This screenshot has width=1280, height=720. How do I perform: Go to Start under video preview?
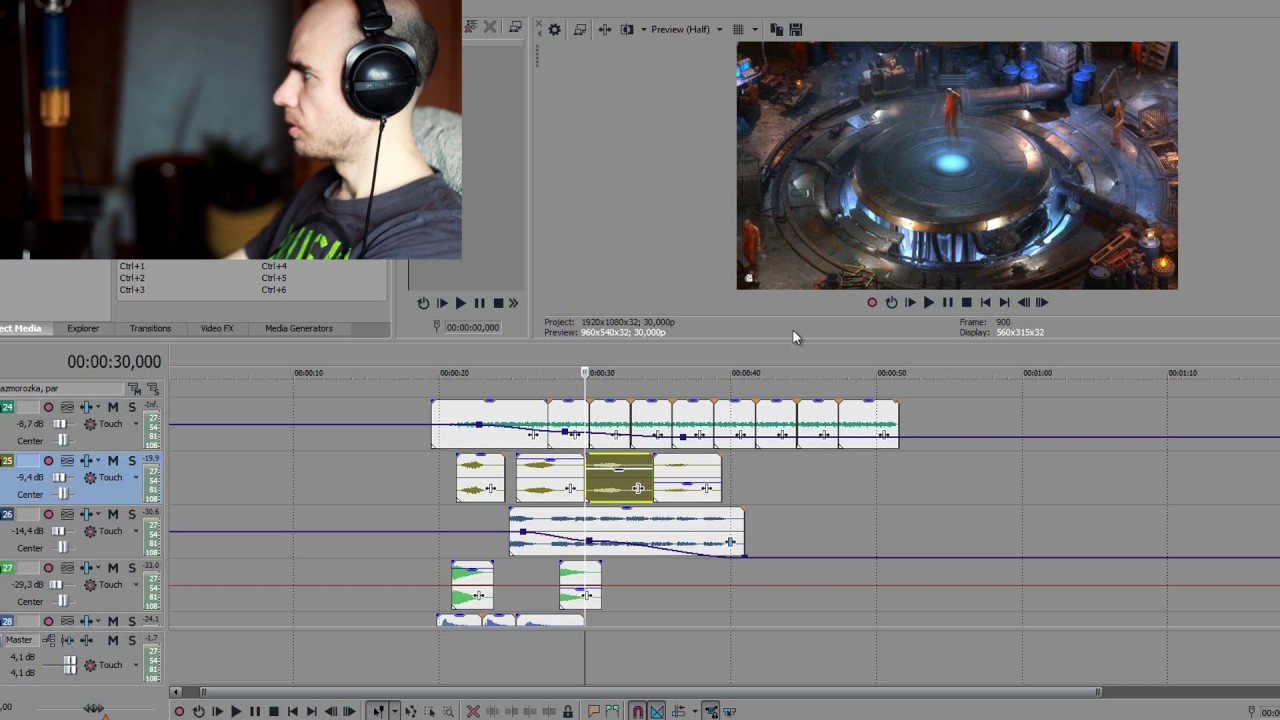(985, 302)
